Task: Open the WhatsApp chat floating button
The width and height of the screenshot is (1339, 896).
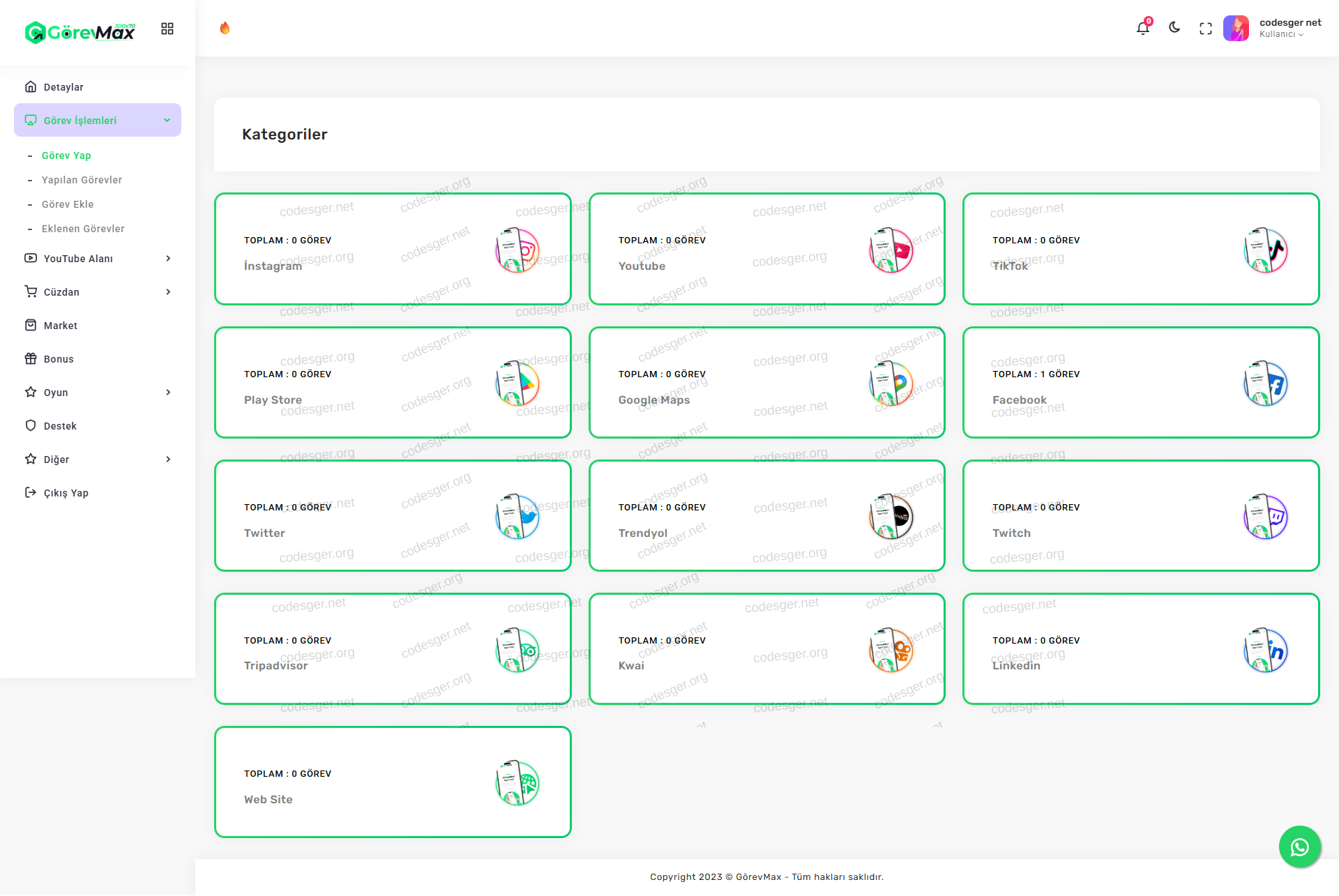Action: [1299, 846]
